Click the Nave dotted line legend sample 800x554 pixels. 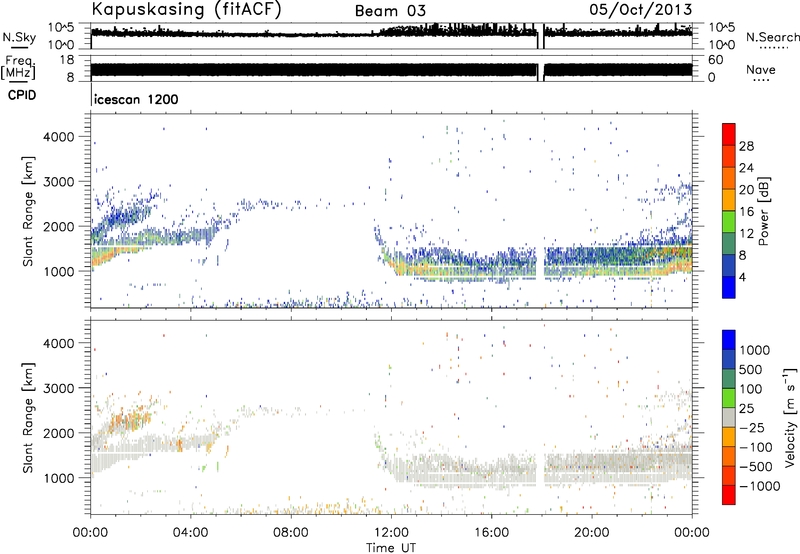[761, 80]
